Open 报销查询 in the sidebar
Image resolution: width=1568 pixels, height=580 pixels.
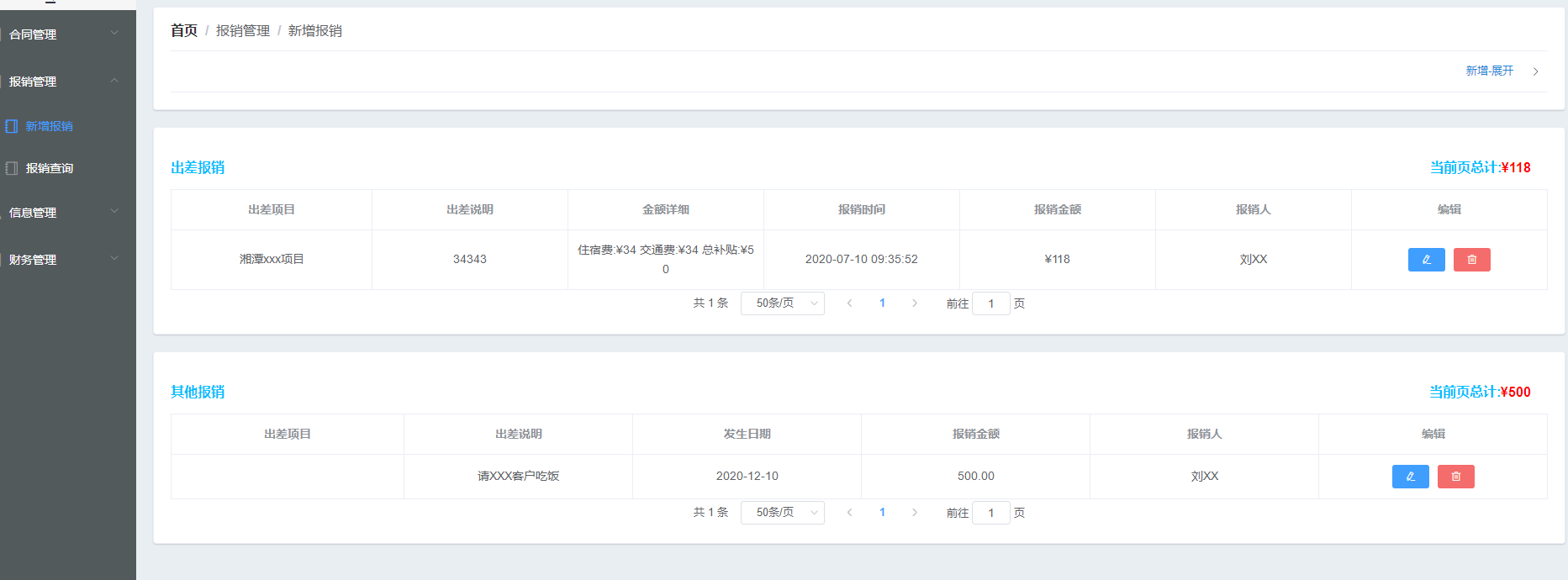50,168
